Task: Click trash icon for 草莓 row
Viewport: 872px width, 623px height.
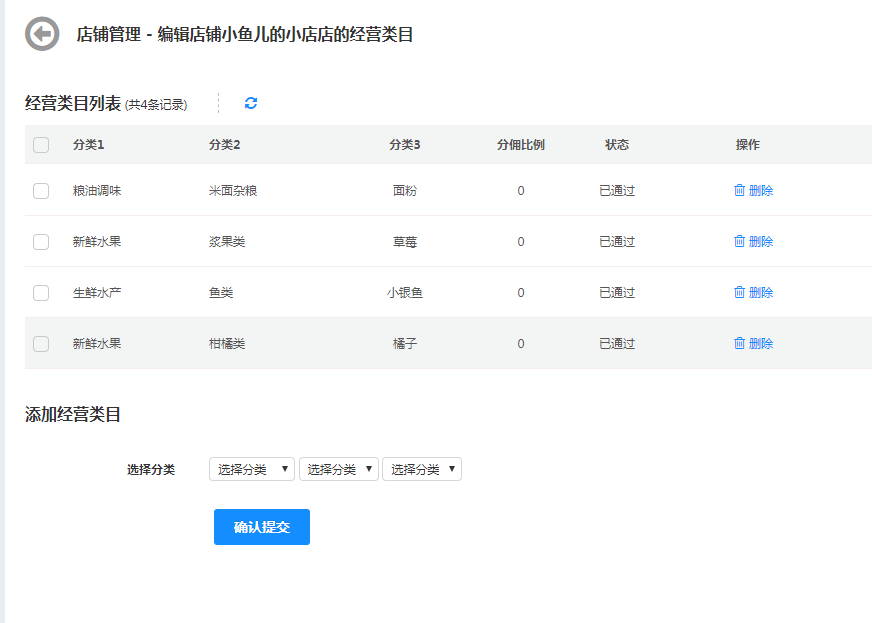Action: click(x=740, y=241)
